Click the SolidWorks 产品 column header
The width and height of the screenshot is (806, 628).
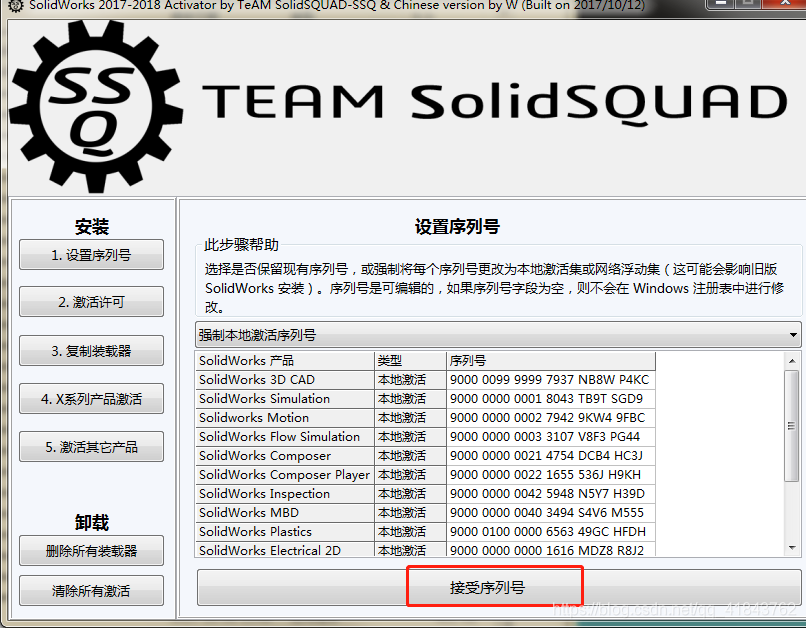click(285, 361)
